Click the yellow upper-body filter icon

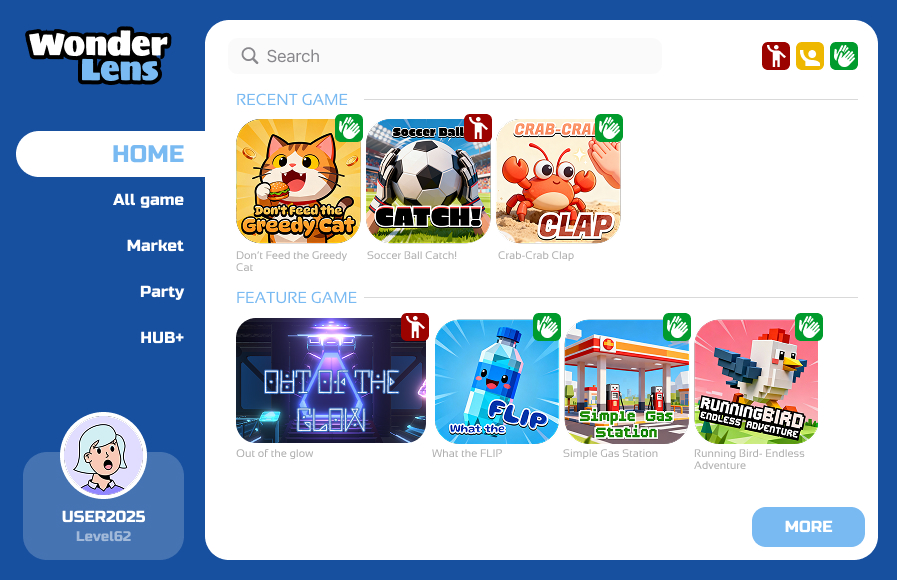pos(810,56)
